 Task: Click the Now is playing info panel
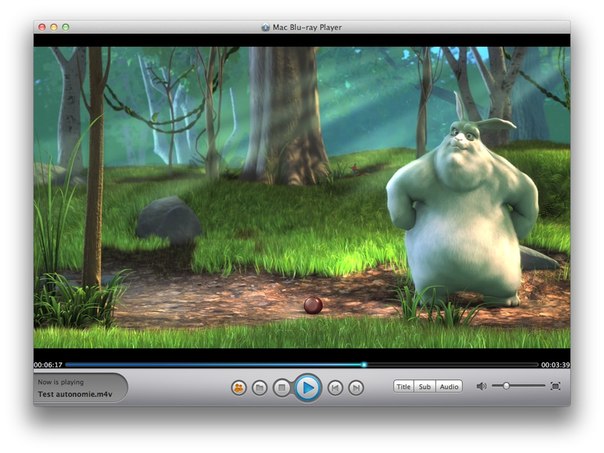(x=80, y=388)
